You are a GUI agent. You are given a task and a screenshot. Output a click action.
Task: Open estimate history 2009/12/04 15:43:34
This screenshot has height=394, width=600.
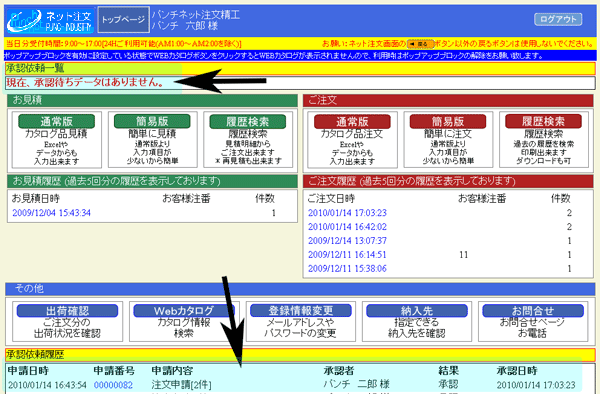51,213
